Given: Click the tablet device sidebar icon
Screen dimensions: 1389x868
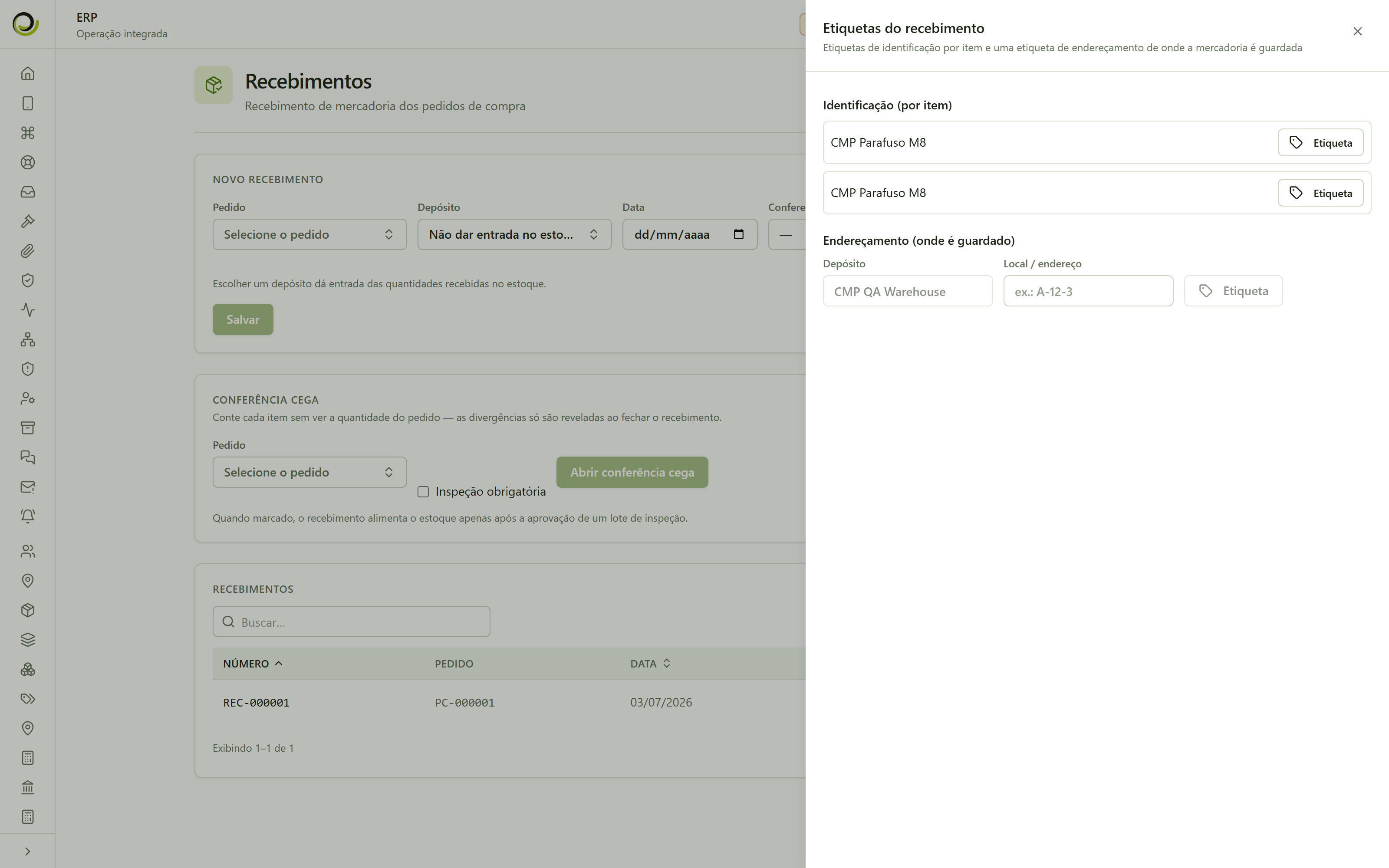Looking at the screenshot, I should pos(27,103).
